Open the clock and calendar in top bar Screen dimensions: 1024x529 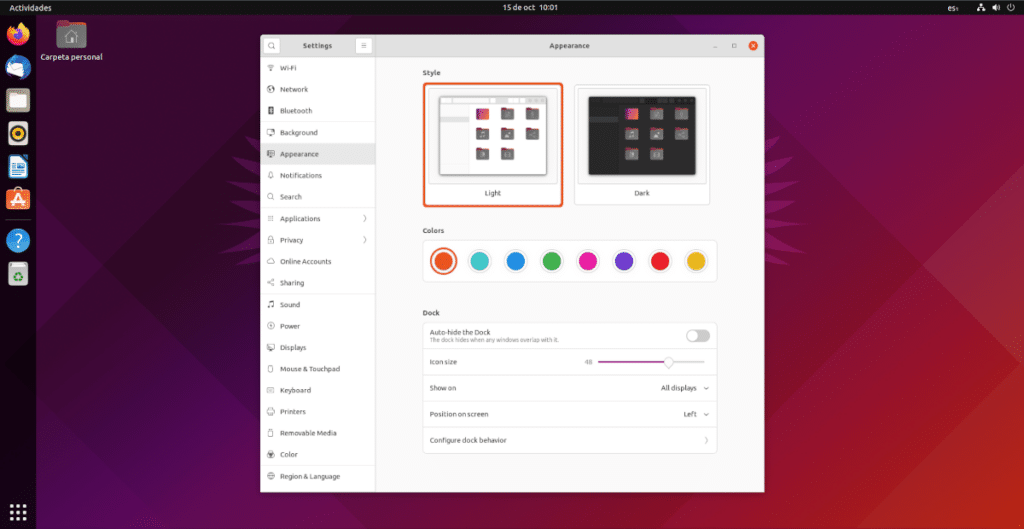coord(530,8)
